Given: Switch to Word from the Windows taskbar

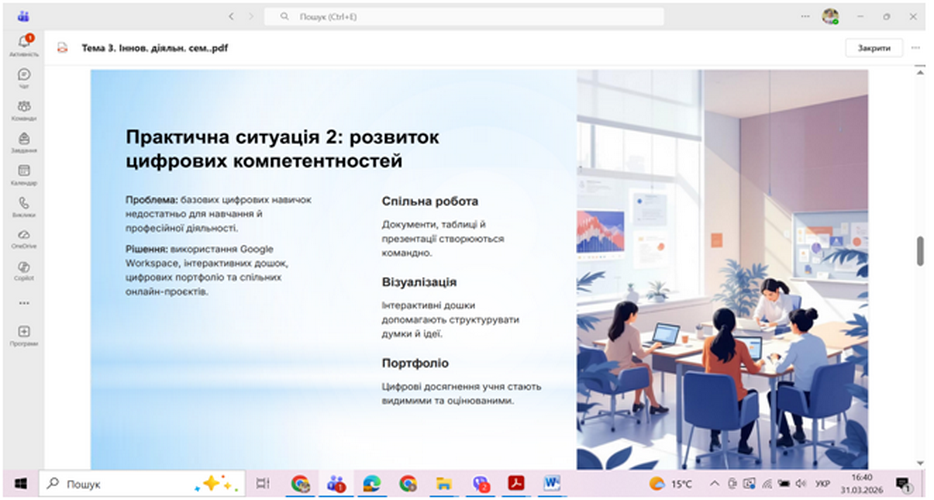Looking at the screenshot, I should click(551, 484).
